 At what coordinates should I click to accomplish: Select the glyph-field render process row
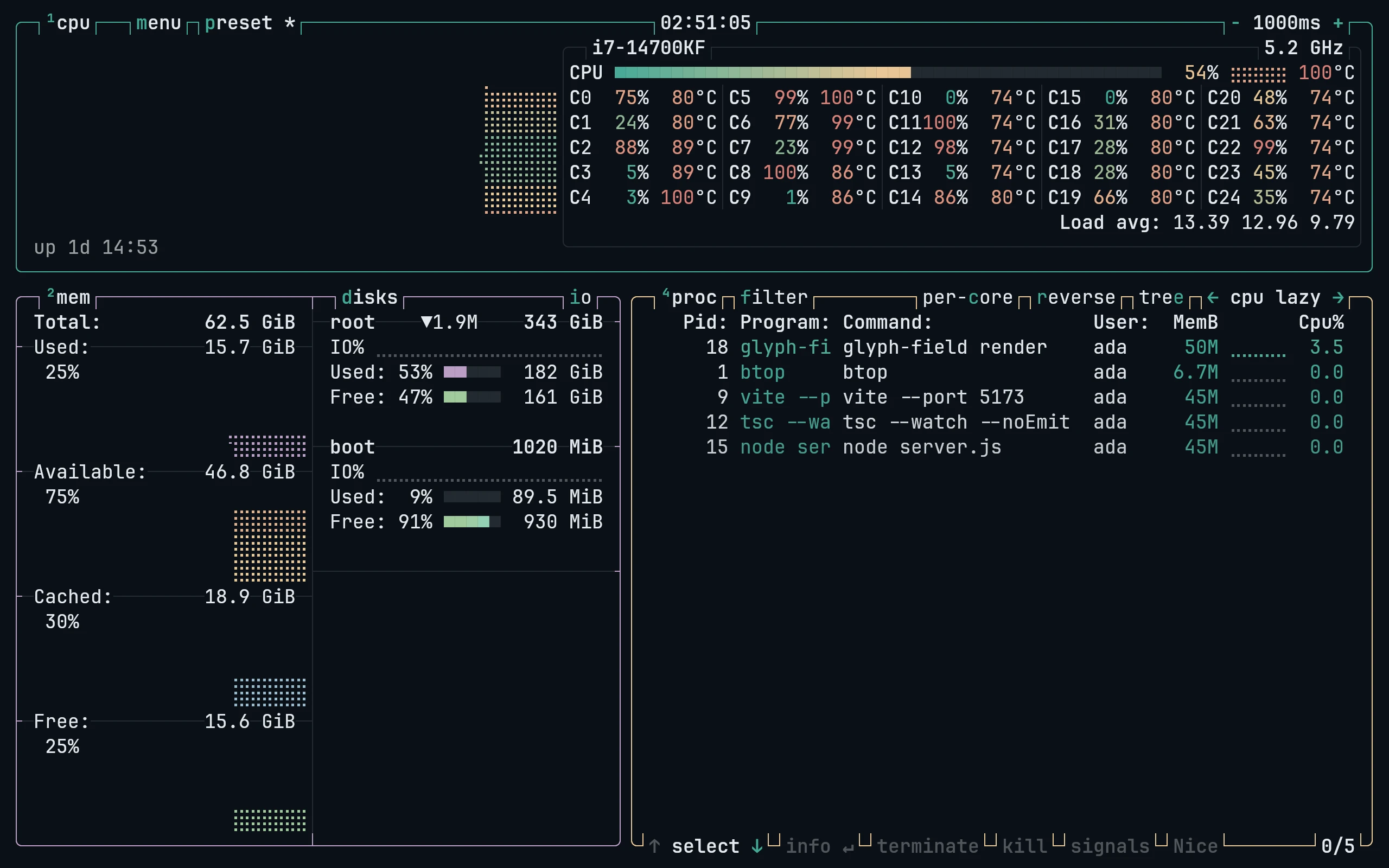(1002, 347)
